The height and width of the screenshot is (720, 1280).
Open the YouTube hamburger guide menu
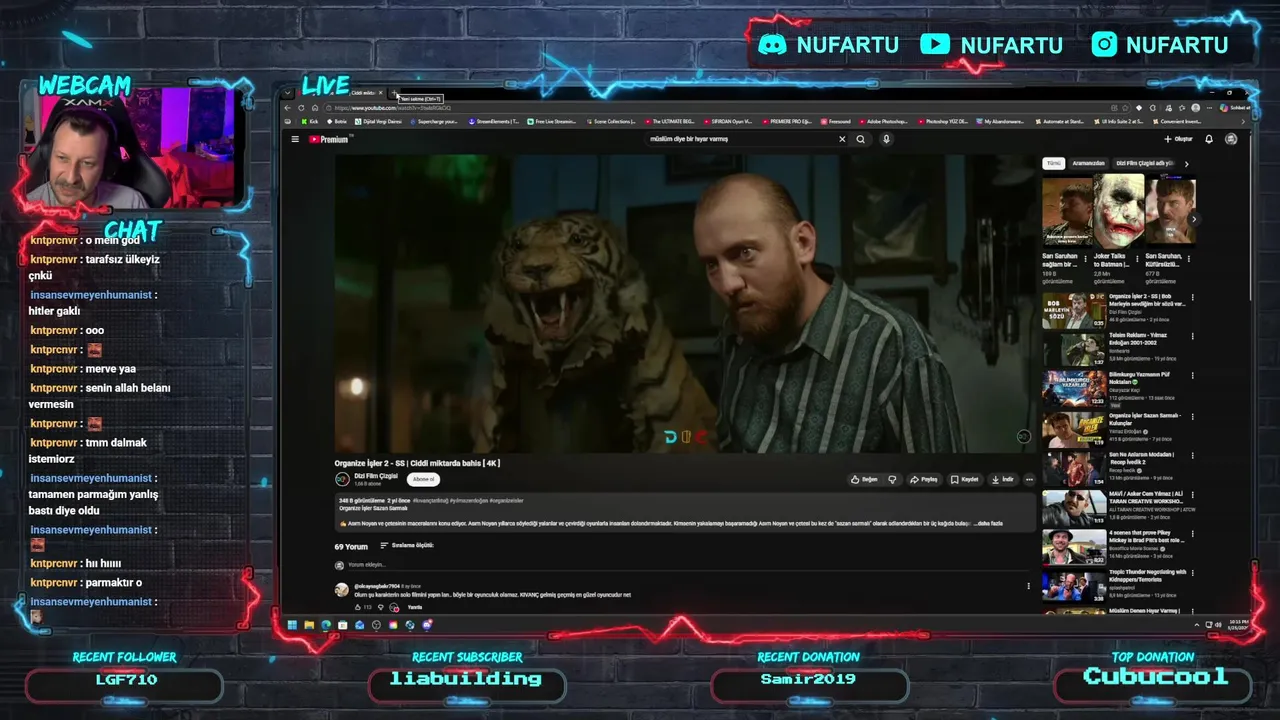click(295, 139)
